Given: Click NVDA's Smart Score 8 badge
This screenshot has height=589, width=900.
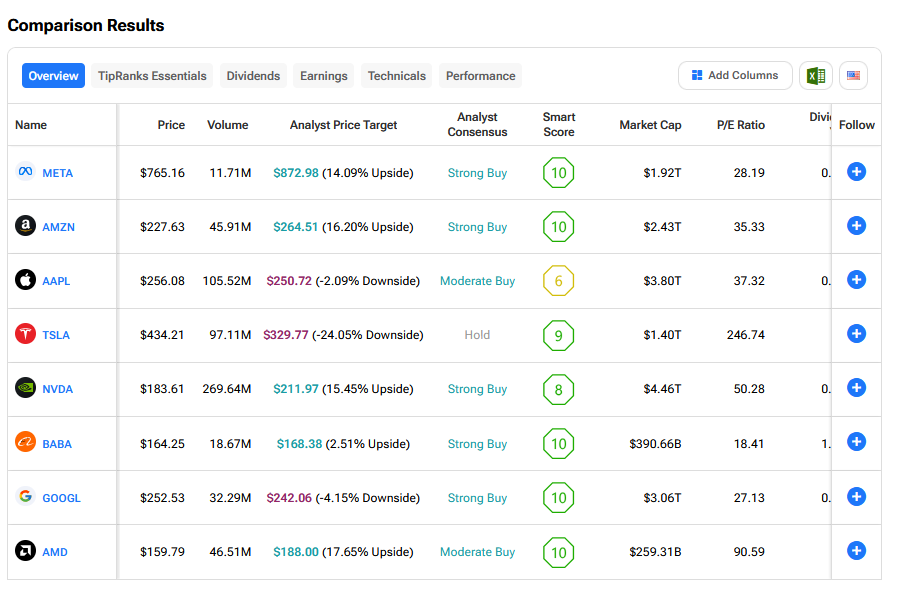Looking at the screenshot, I should 558,390.
